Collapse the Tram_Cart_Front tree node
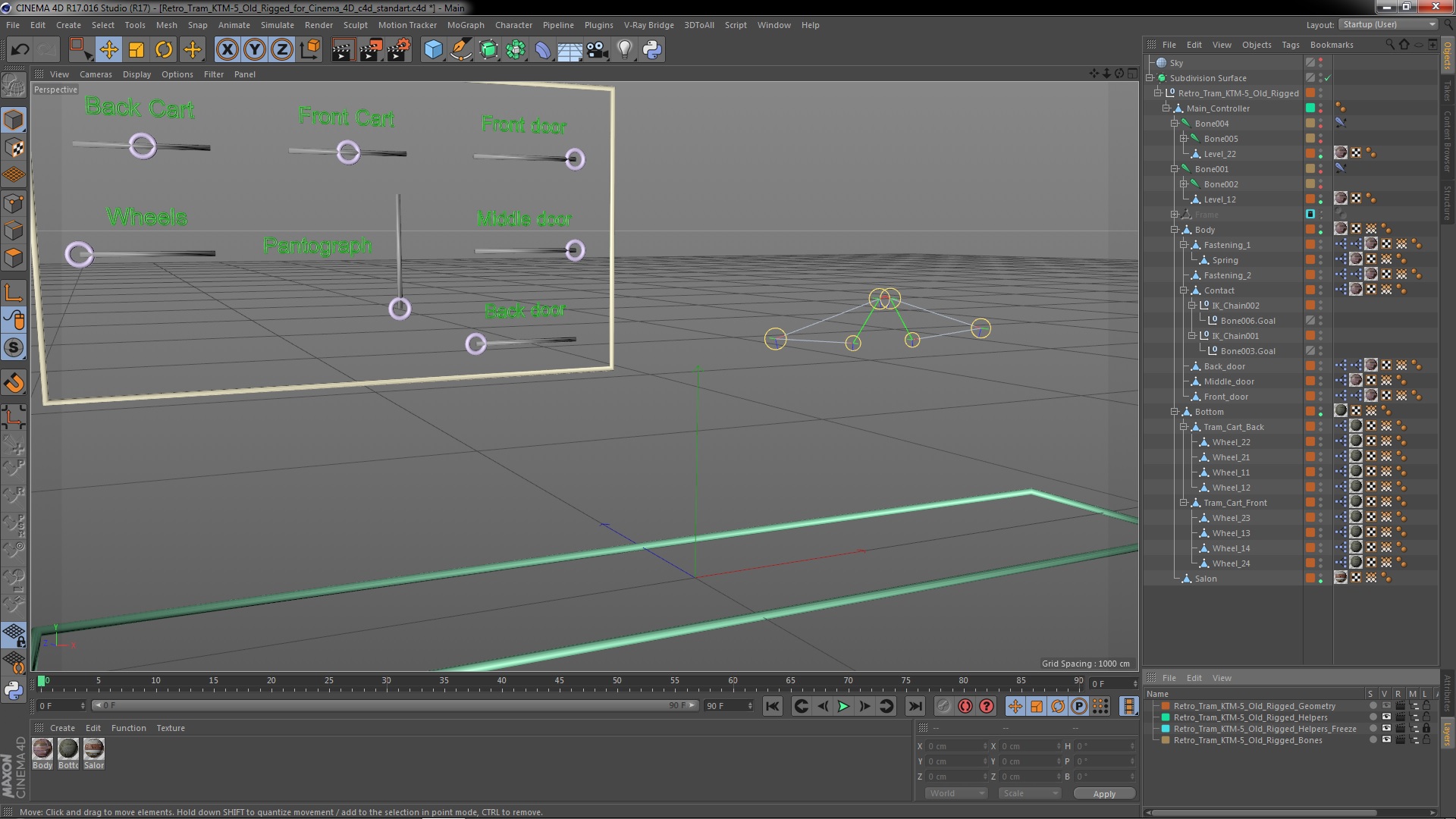 click(x=1183, y=503)
